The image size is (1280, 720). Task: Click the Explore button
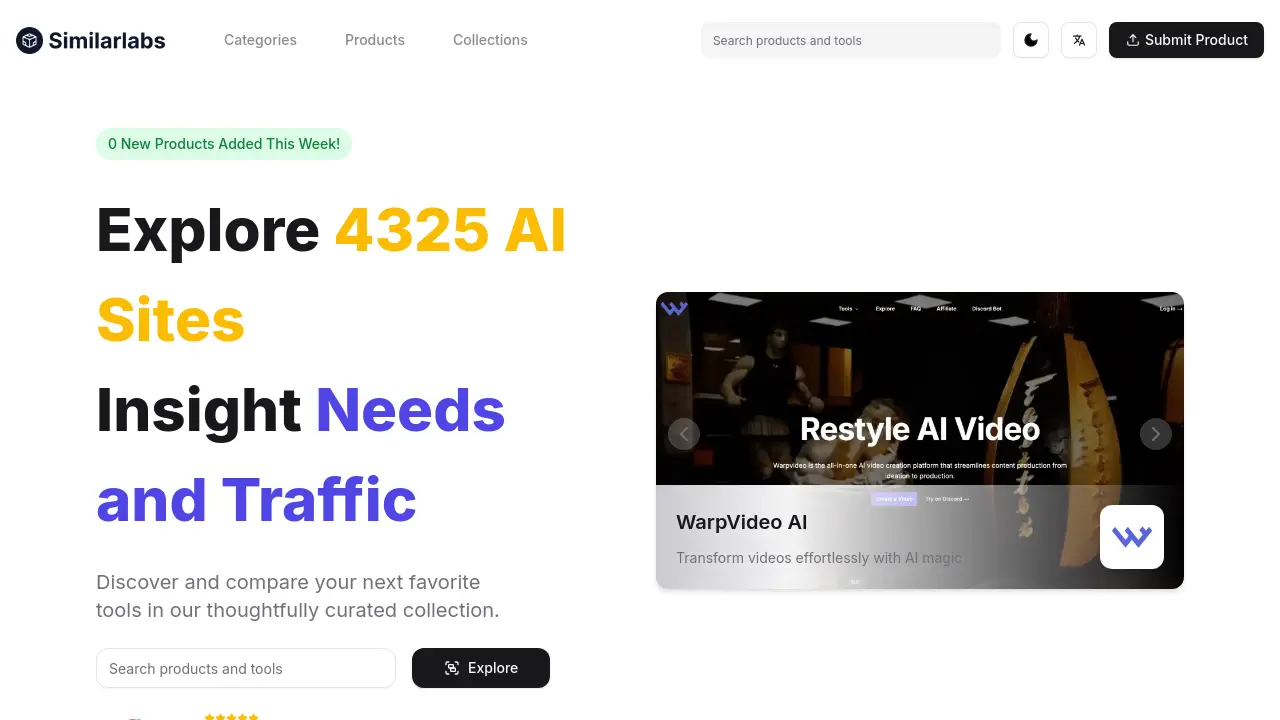point(481,668)
